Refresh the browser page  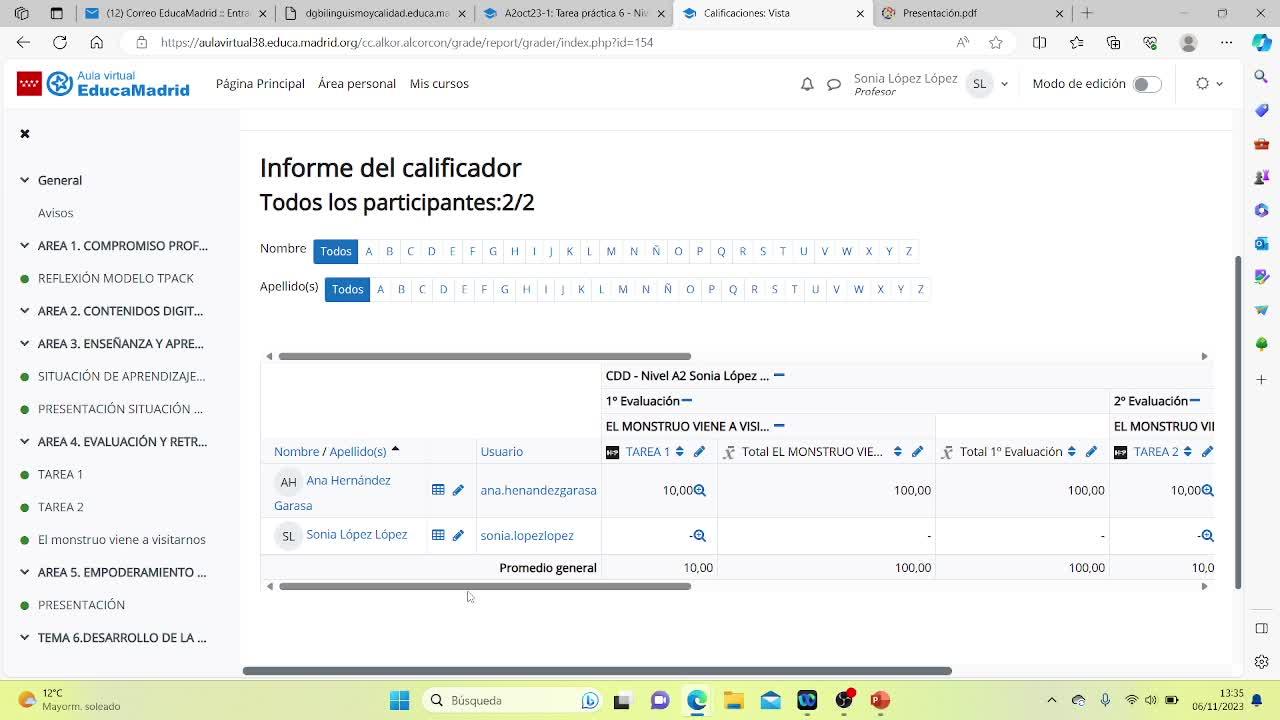pyautogui.click(x=60, y=42)
